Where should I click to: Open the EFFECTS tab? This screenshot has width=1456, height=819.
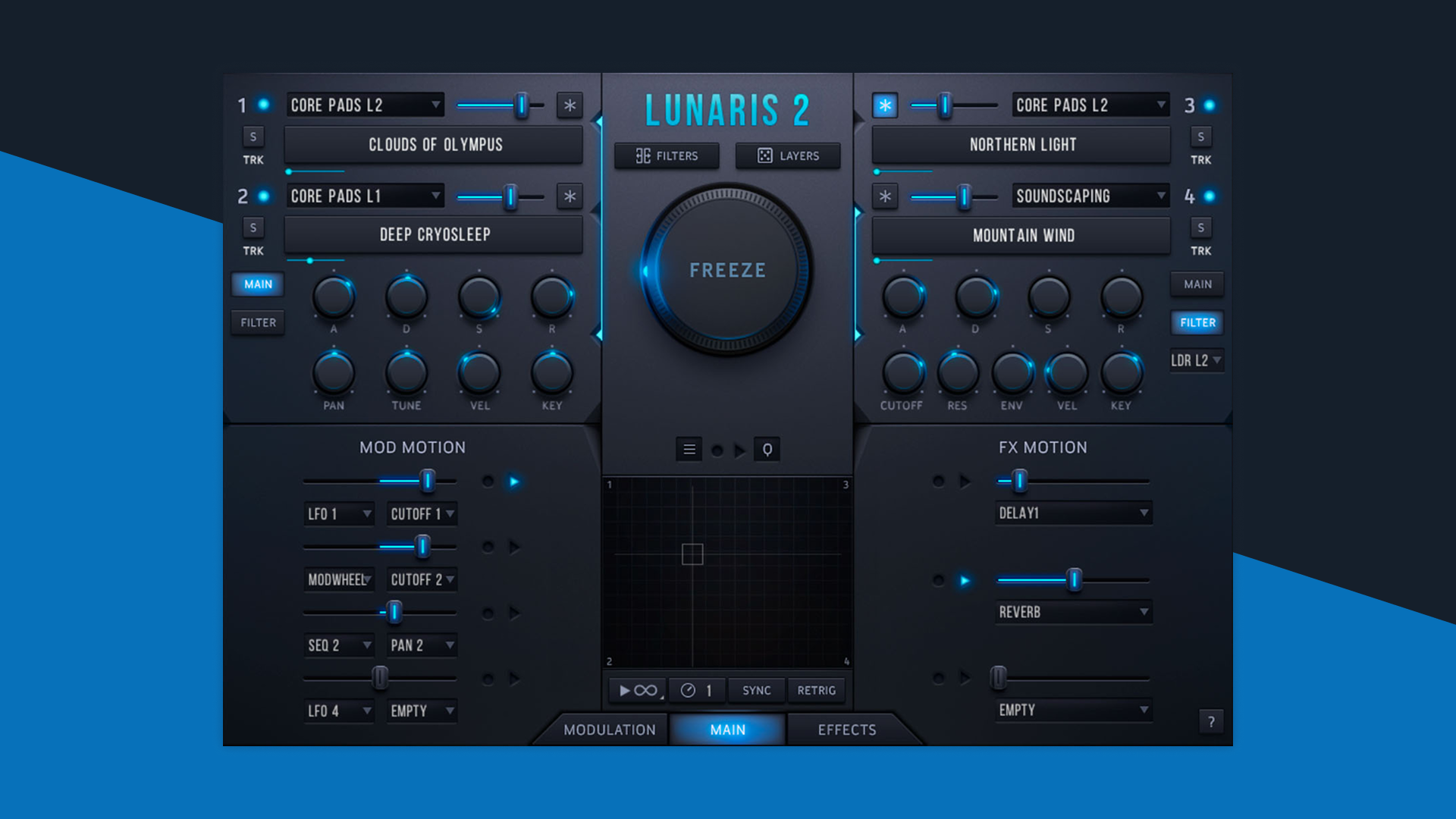[847, 730]
